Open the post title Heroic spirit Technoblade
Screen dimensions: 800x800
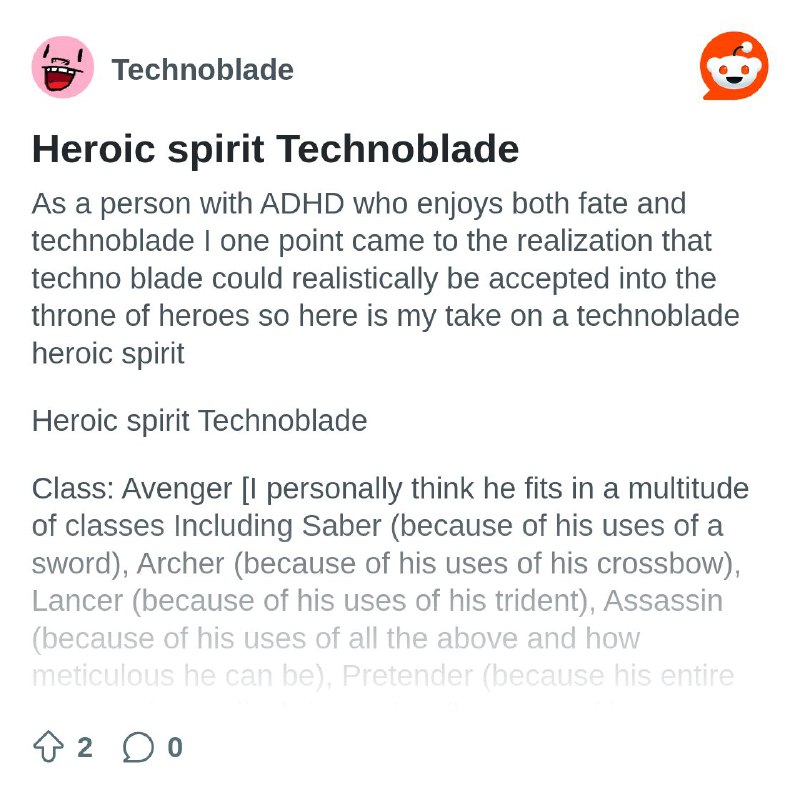tap(276, 149)
